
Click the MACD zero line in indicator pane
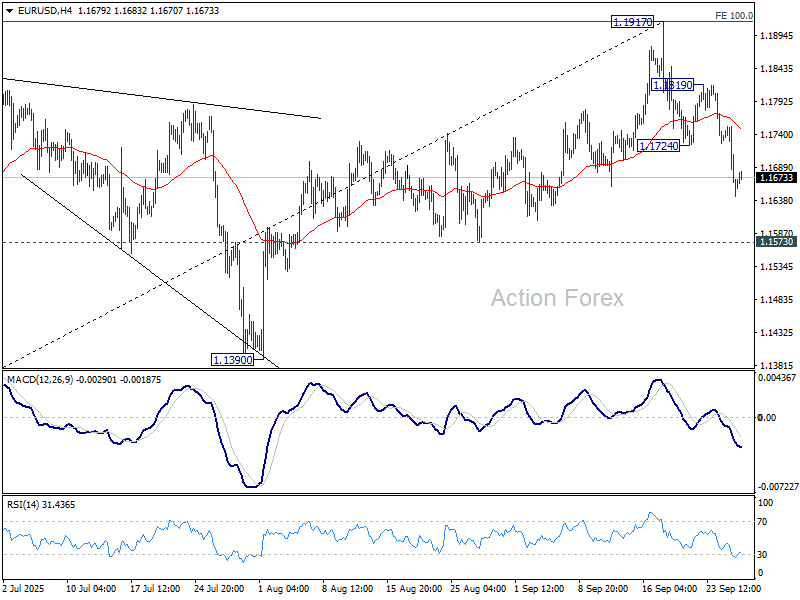(x=400, y=415)
